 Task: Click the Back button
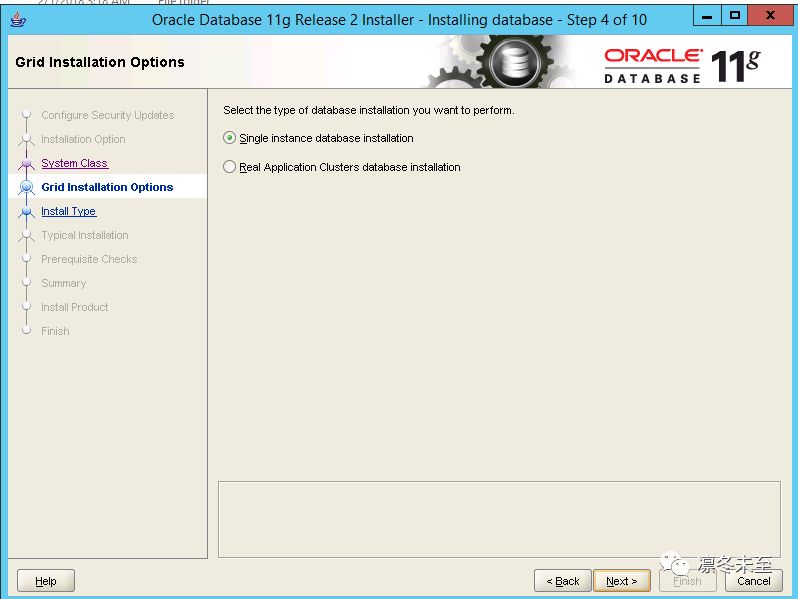click(562, 581)
